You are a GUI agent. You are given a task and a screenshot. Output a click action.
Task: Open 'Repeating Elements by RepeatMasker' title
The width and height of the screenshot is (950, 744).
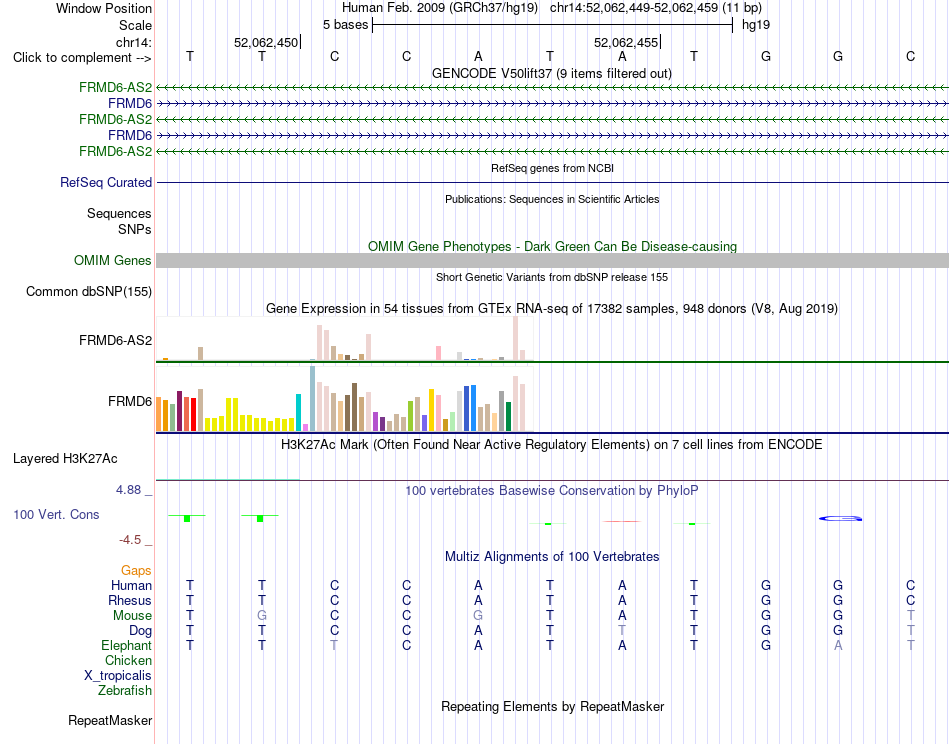(x=552, y=707)
